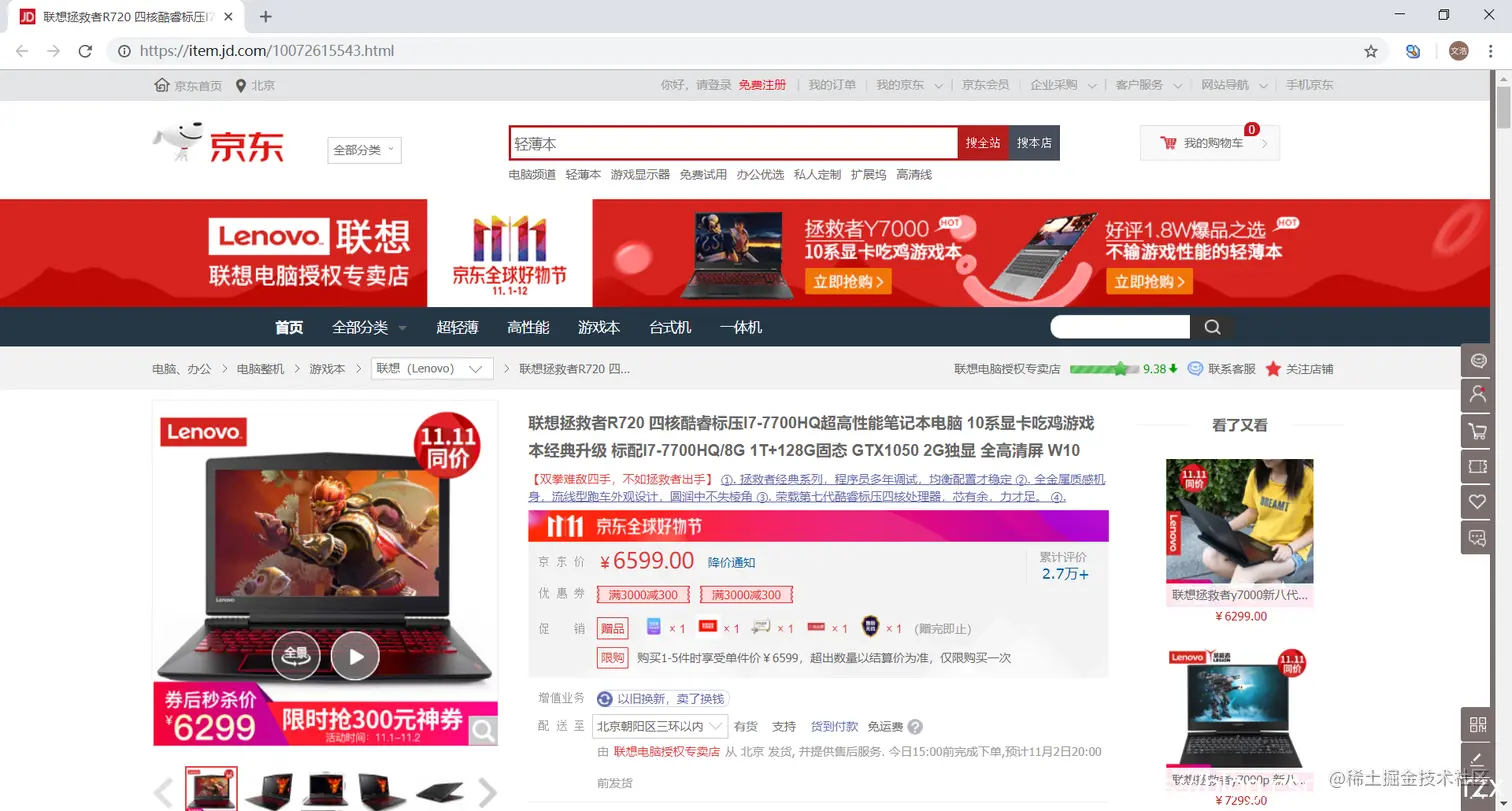Click the heart favorites icon in the sidebar
The image size is (1512, 811).
[1478, 501]
